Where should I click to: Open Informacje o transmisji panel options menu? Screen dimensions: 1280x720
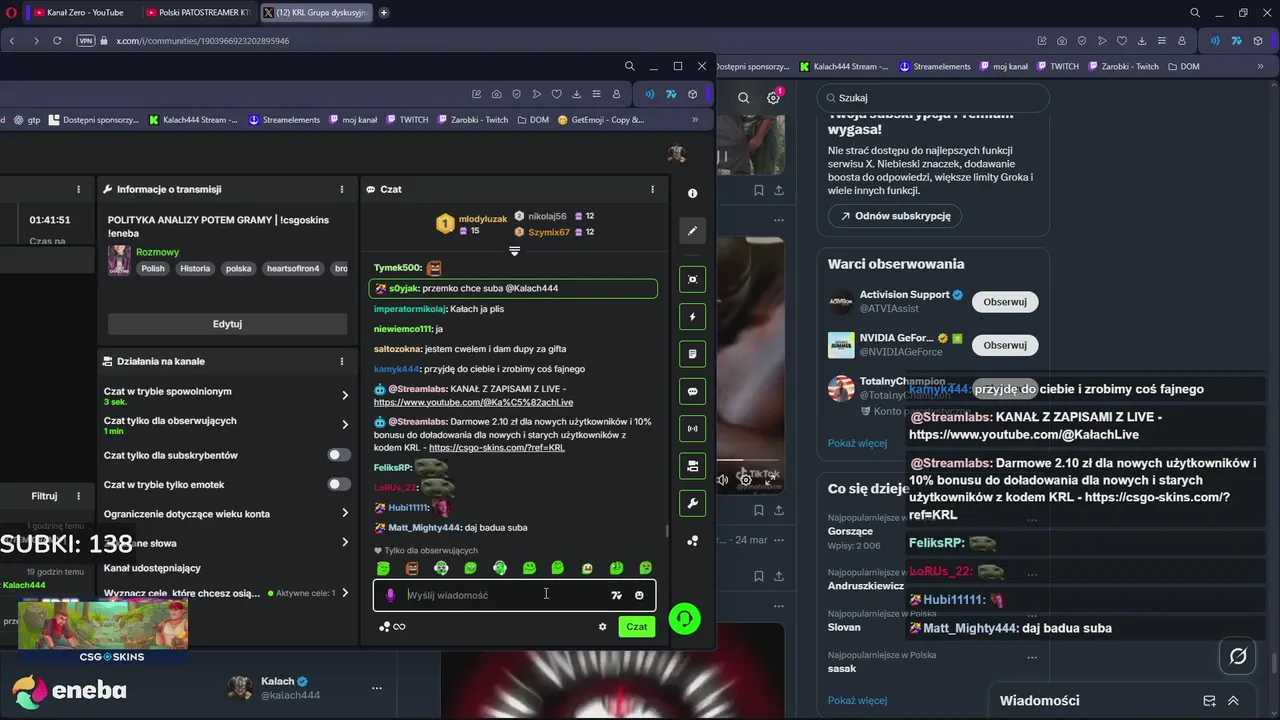[x=342, y=189]
